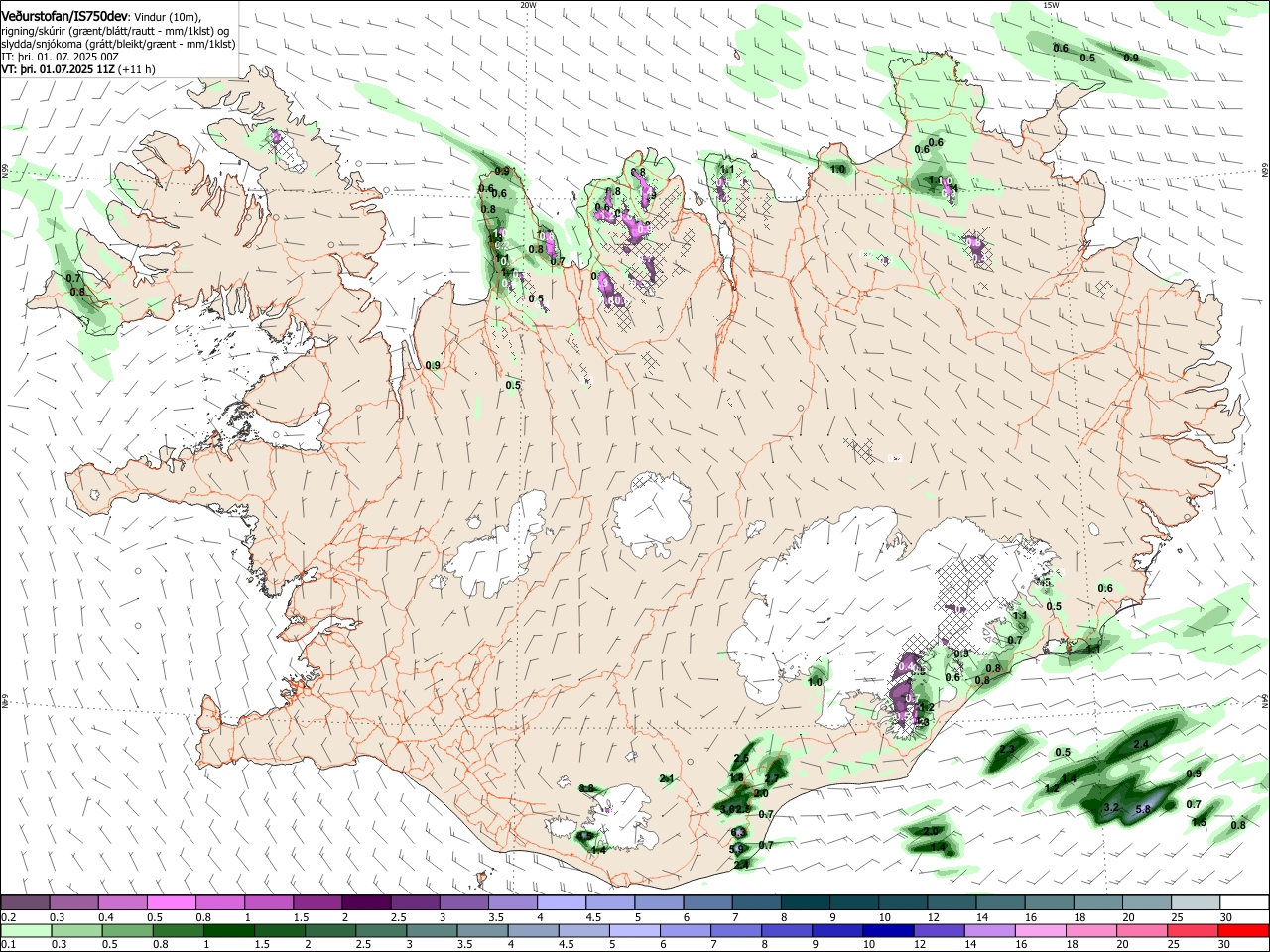Click the 5.9 precipitation value on south coast
The height and width of the screenshot is (952, 1270).
tap(736, 849)
